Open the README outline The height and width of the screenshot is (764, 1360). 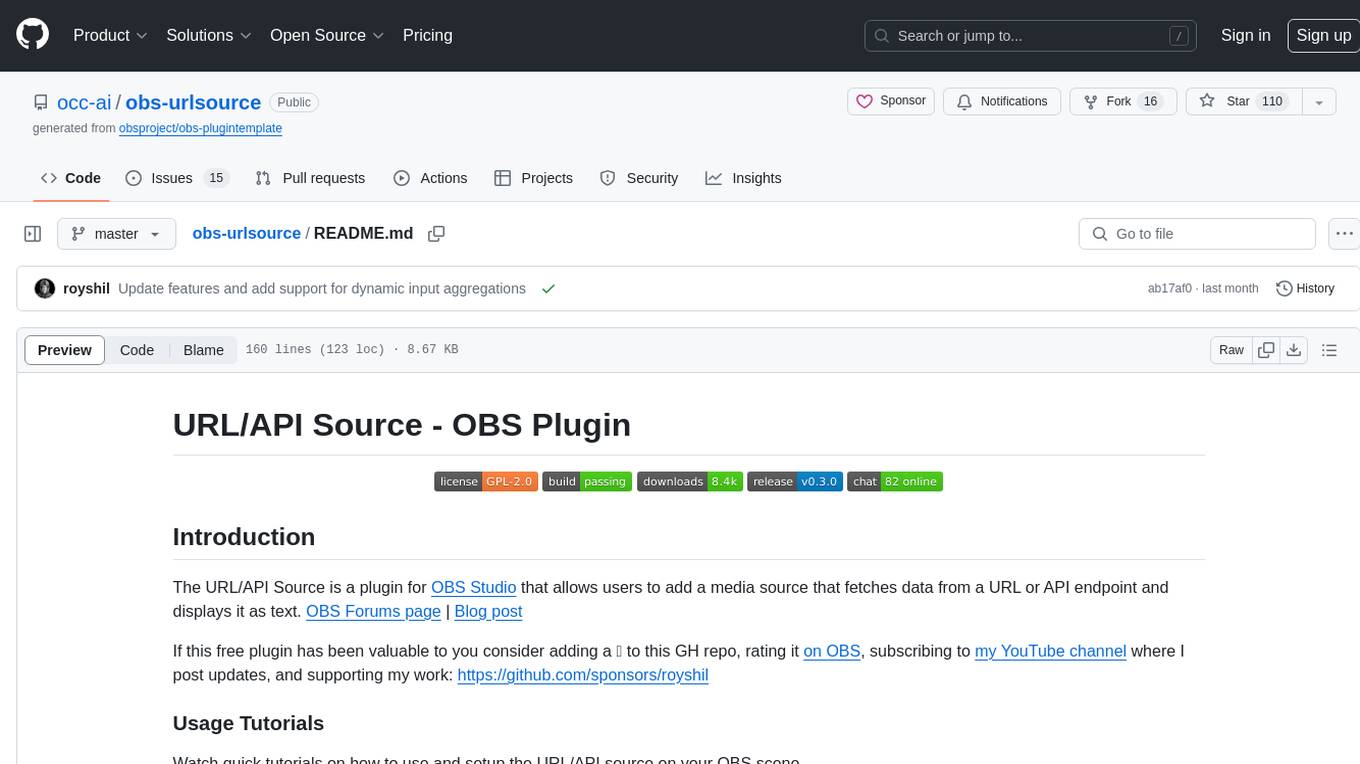(1329, 350)
